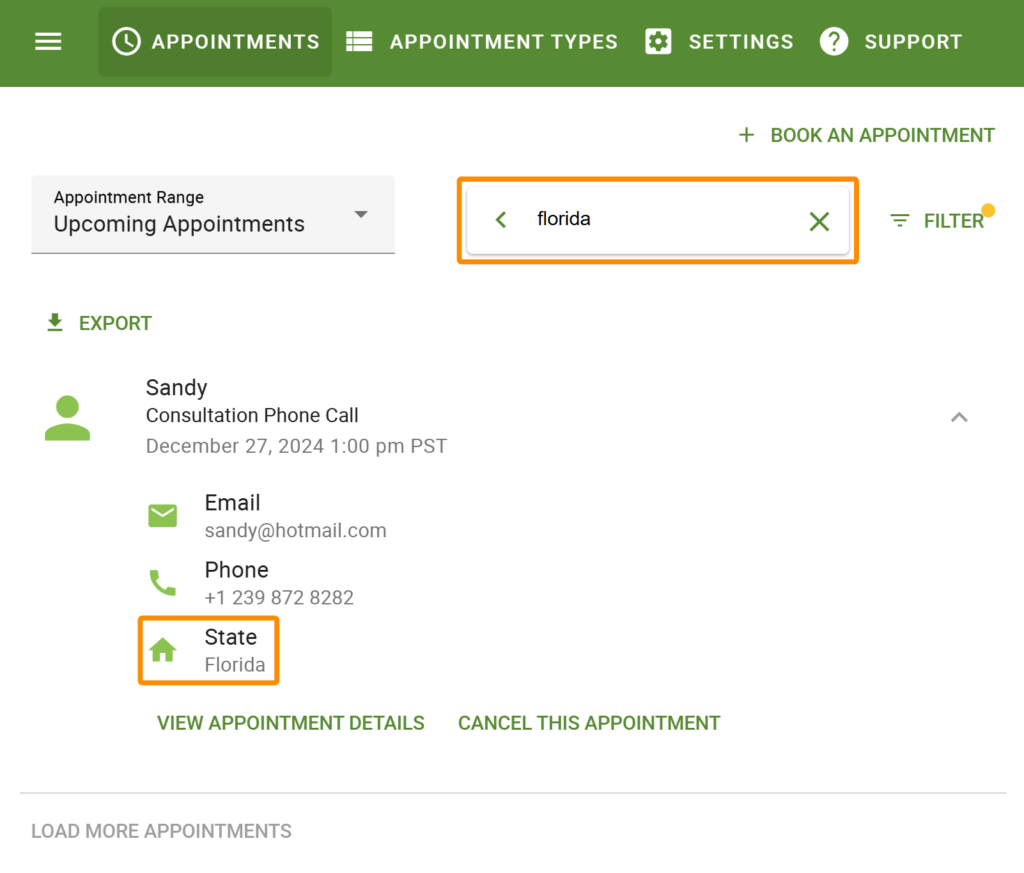
Task: Switch to Appointment Types tab
Action: [482, 42]
